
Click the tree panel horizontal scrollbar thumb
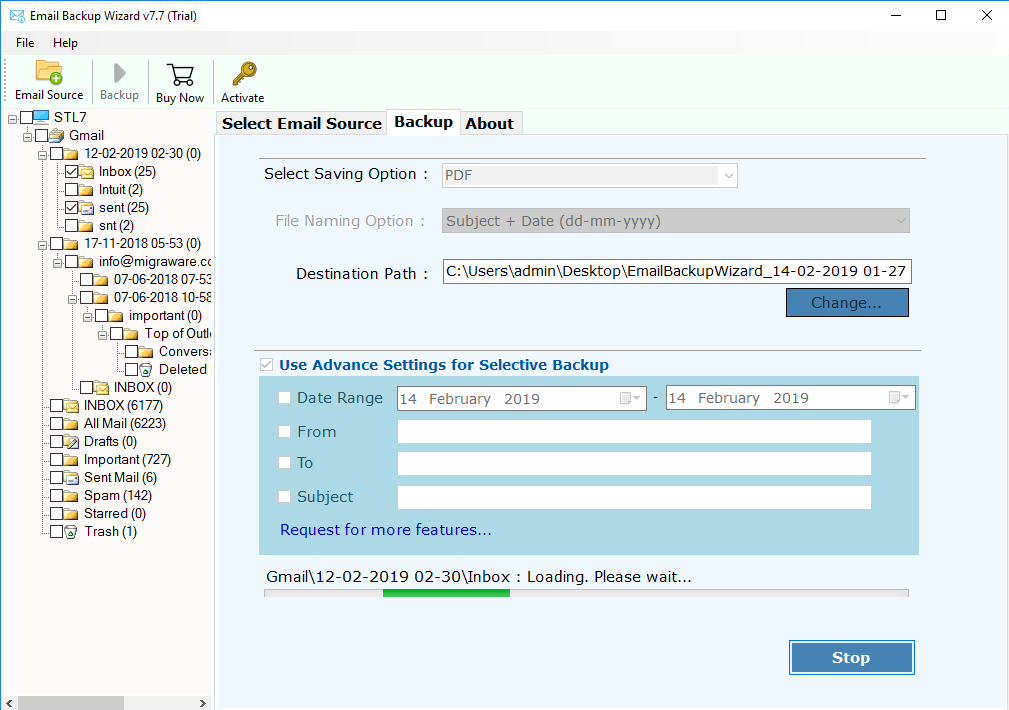[x=71, y=703]
